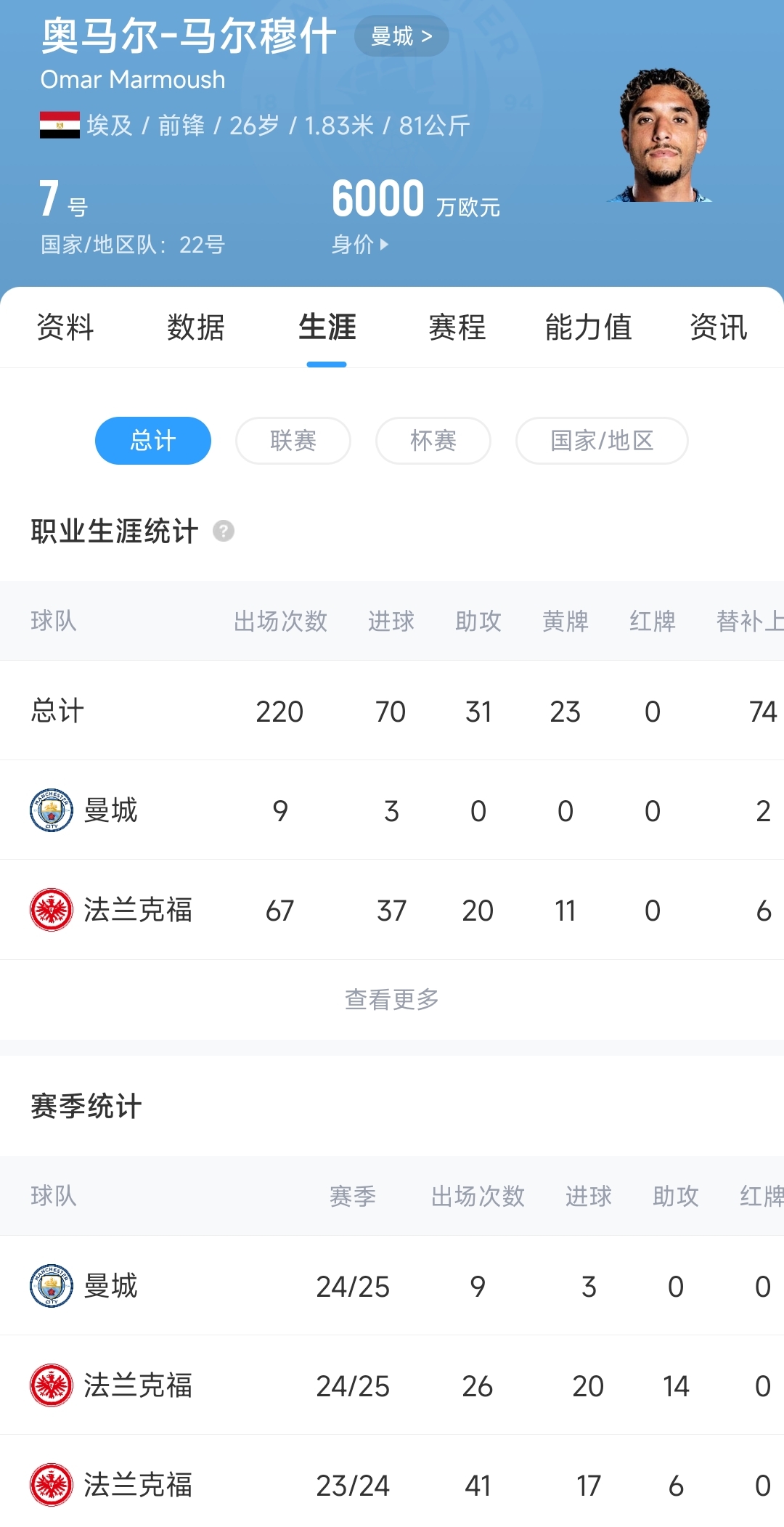Screen dimensions: 784x1527
Task: Tap Frankfurt crest in 24/25 season row
Action: pos(52,1385)
